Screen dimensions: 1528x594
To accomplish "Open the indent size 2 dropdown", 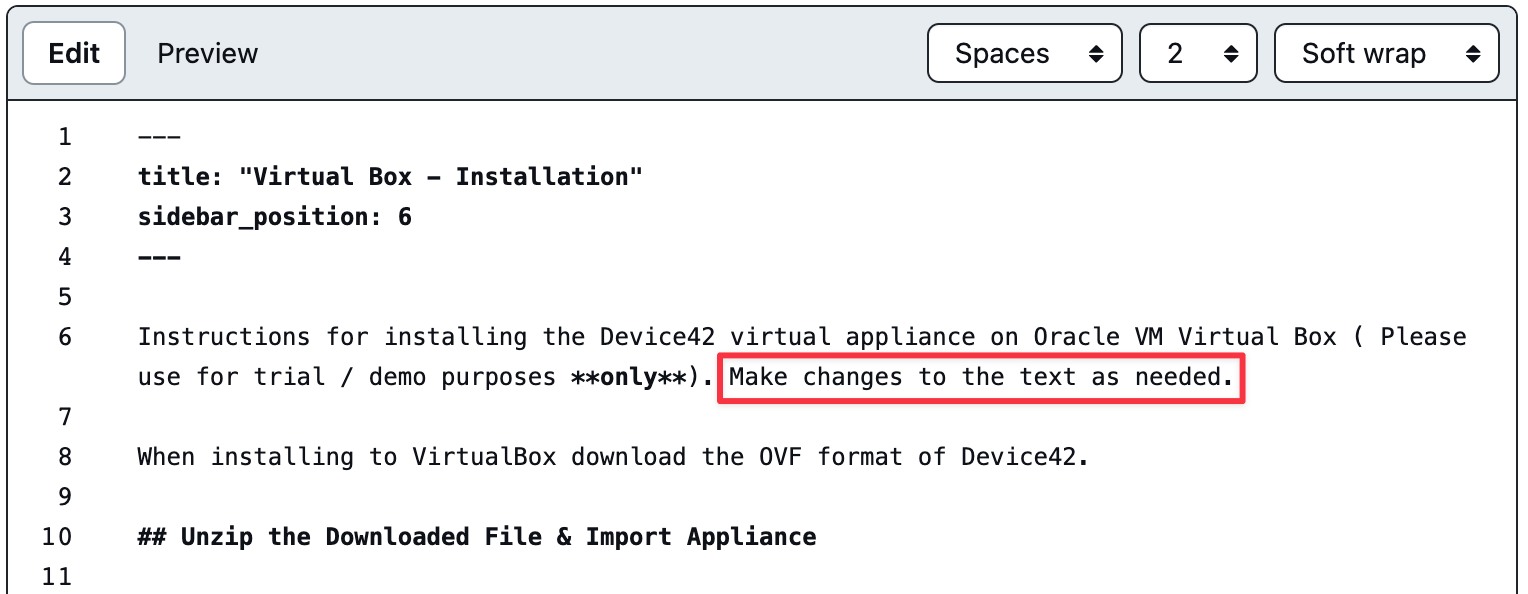I will tap(1197, 53).
